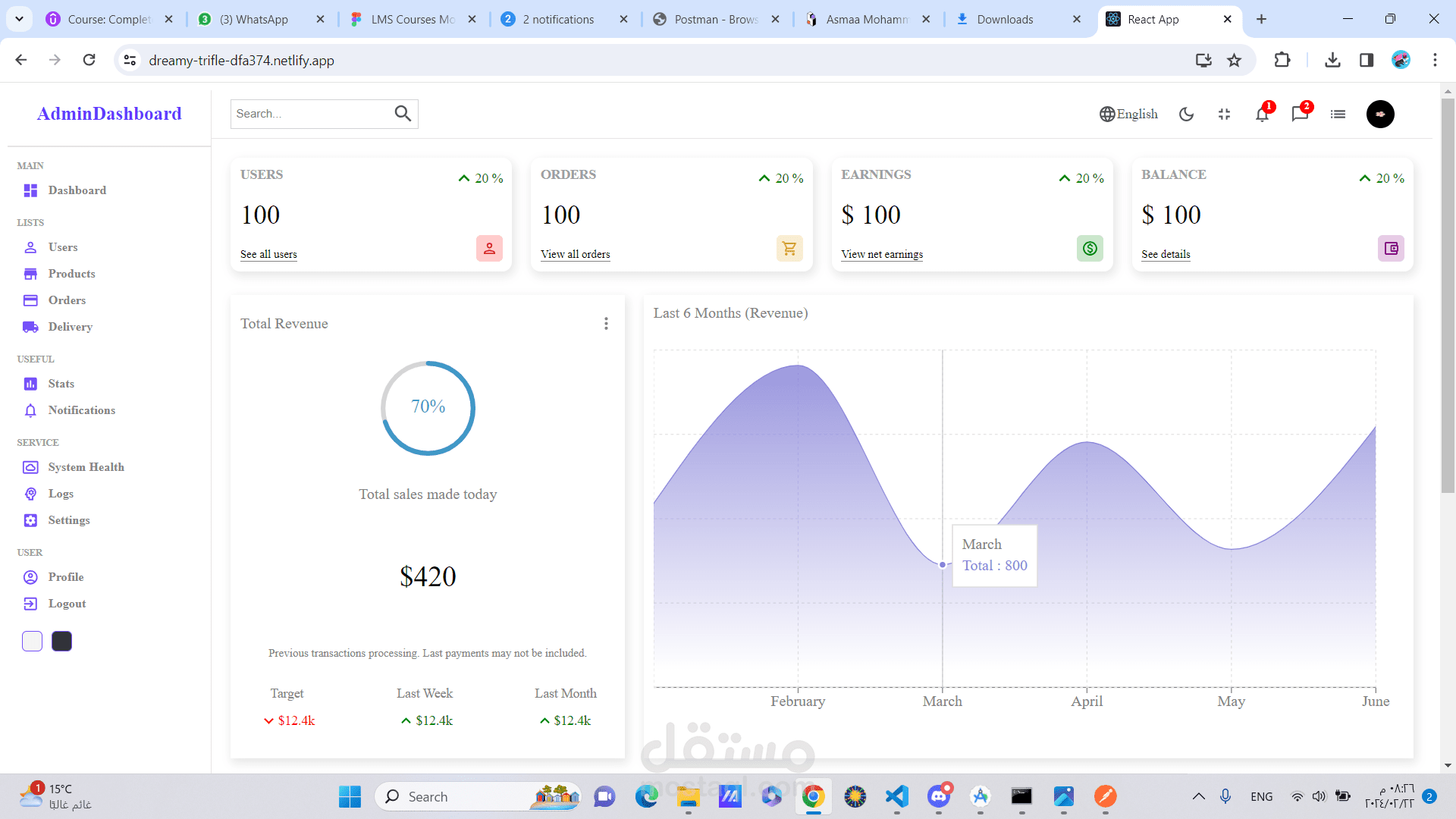Click the AdminDashboard logo
Screen dimensions: 1456x819
click(109, 114)
